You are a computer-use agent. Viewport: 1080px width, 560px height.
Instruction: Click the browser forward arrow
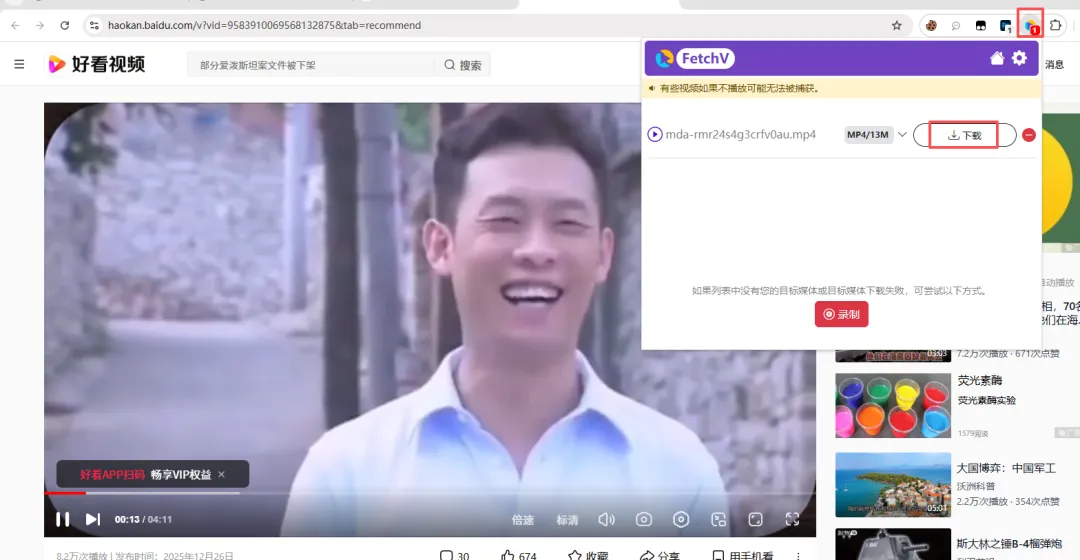pyautogui.click(x=40, y=25)
